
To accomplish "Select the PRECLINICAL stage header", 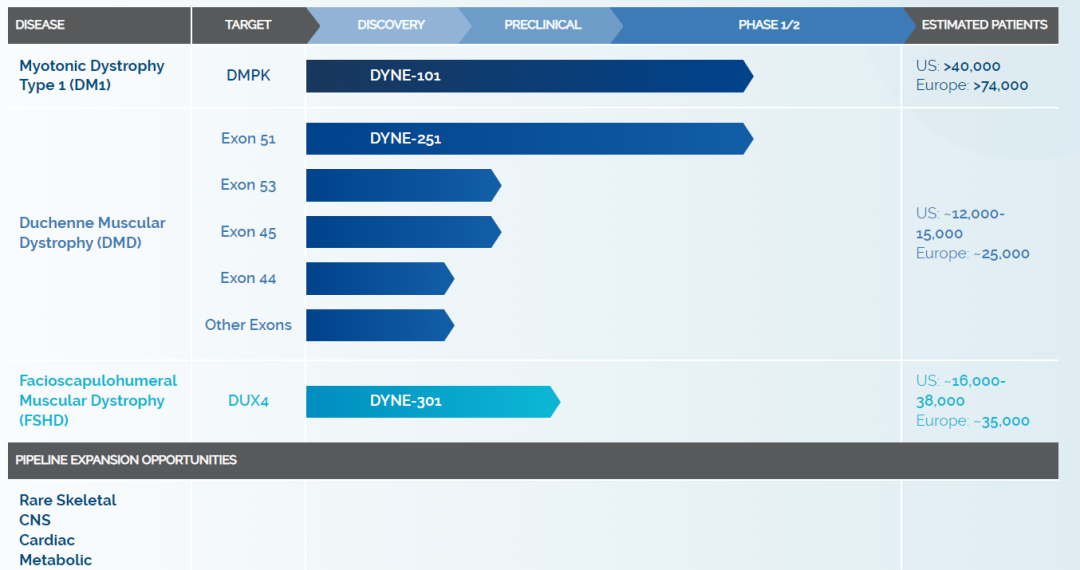I will [542, 25].
